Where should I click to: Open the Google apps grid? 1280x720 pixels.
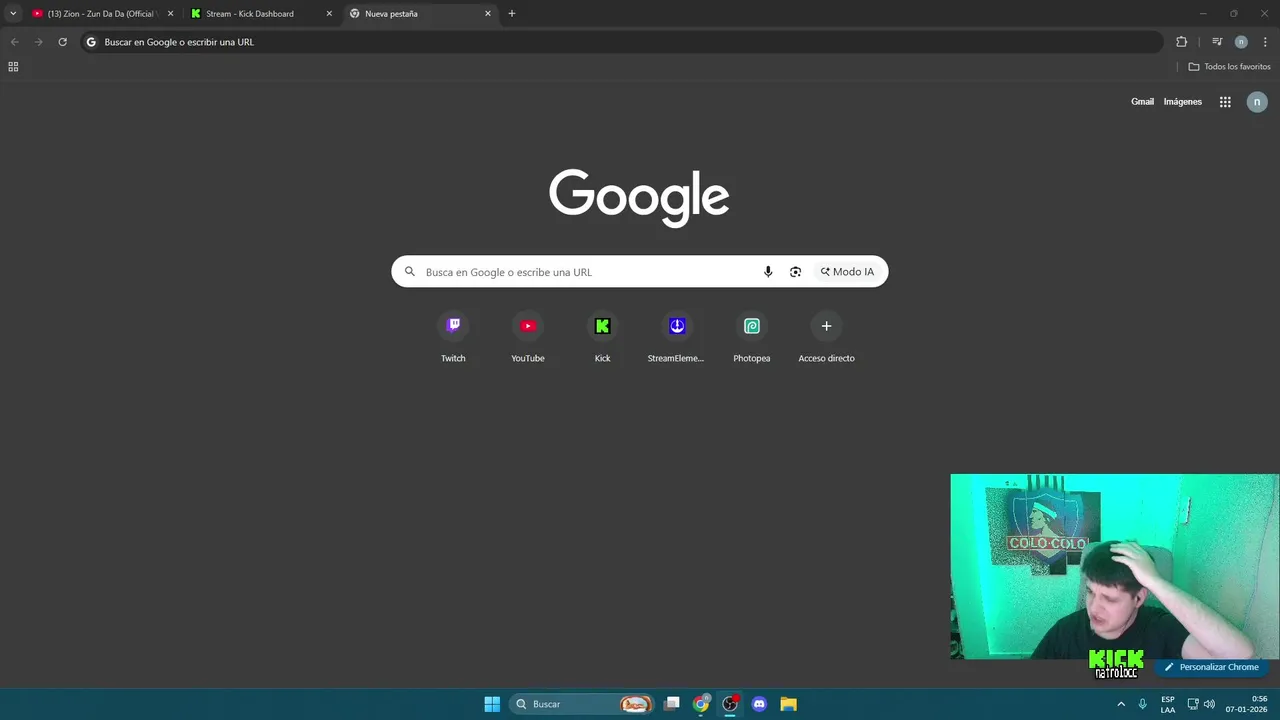pyautogui.click(x=1225, y=102)
